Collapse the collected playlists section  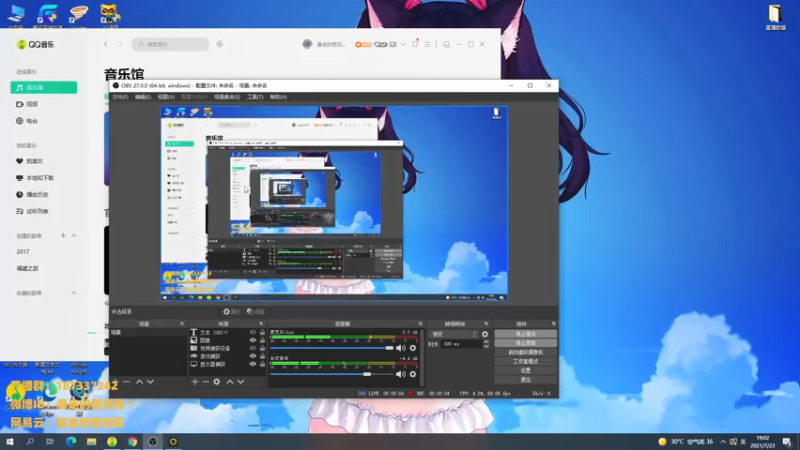pyautogui.click(x=74, y=293)
